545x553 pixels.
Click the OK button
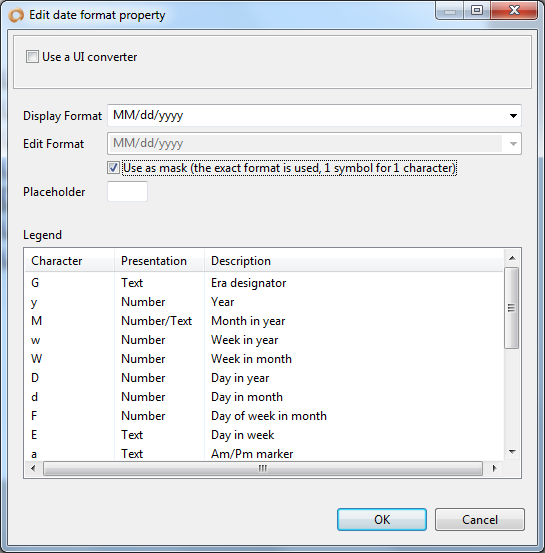coord(382,519)
